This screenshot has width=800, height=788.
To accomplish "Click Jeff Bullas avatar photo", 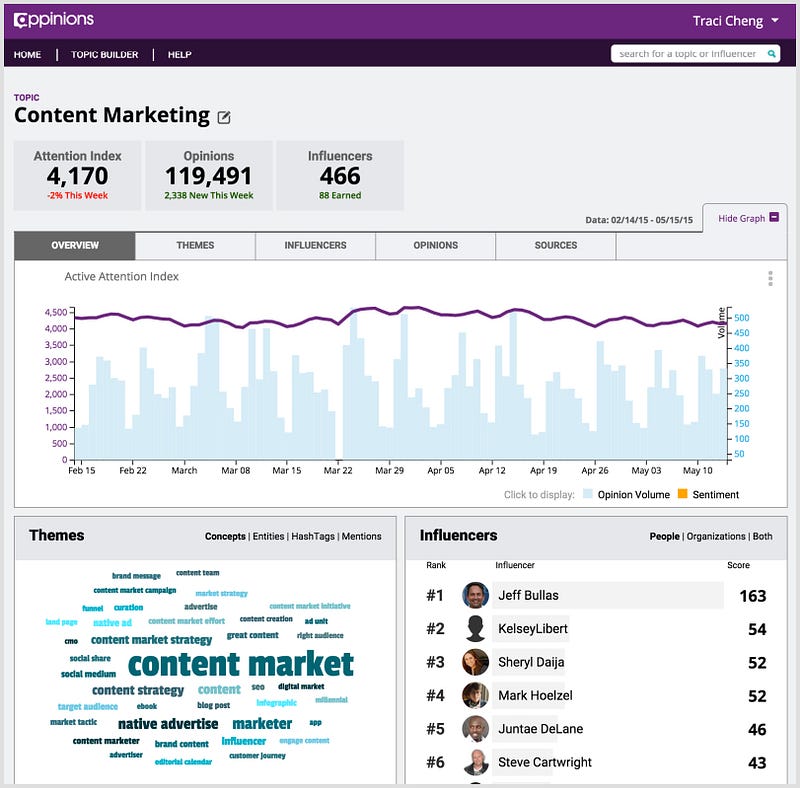I will click(x=476, y=595).
